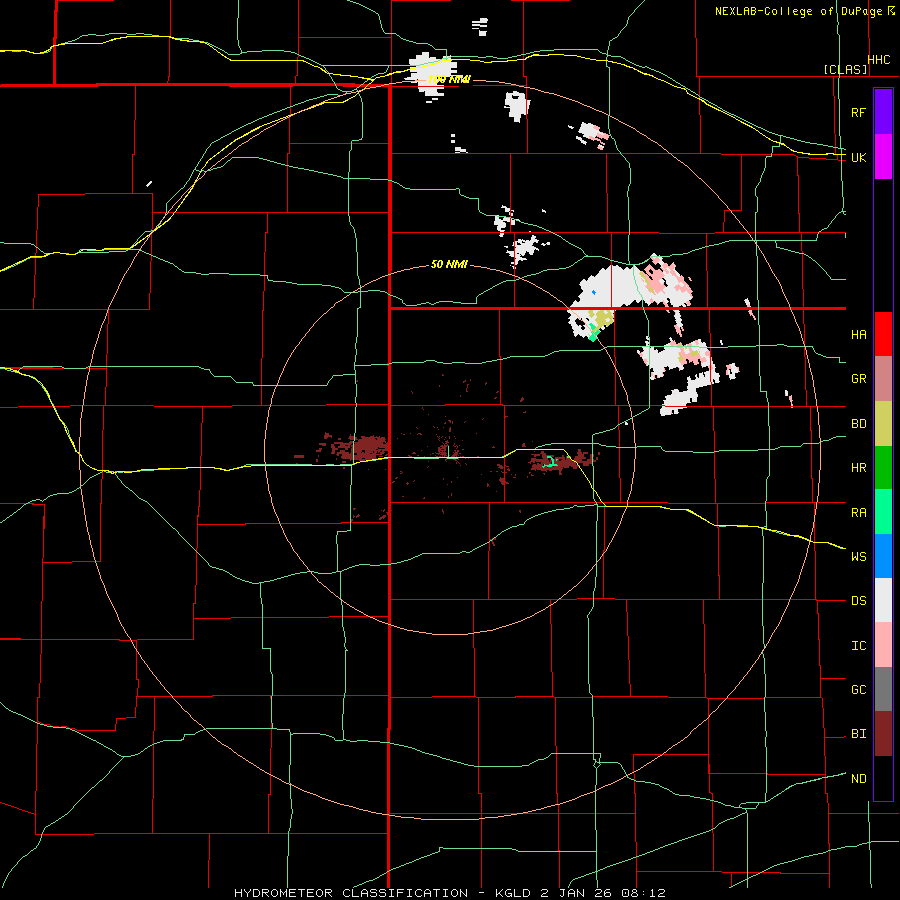Viewport: 900px width, 900px height.
Task: Click the GR legend label
Action: pyautogui.click(x=858, y=379)
